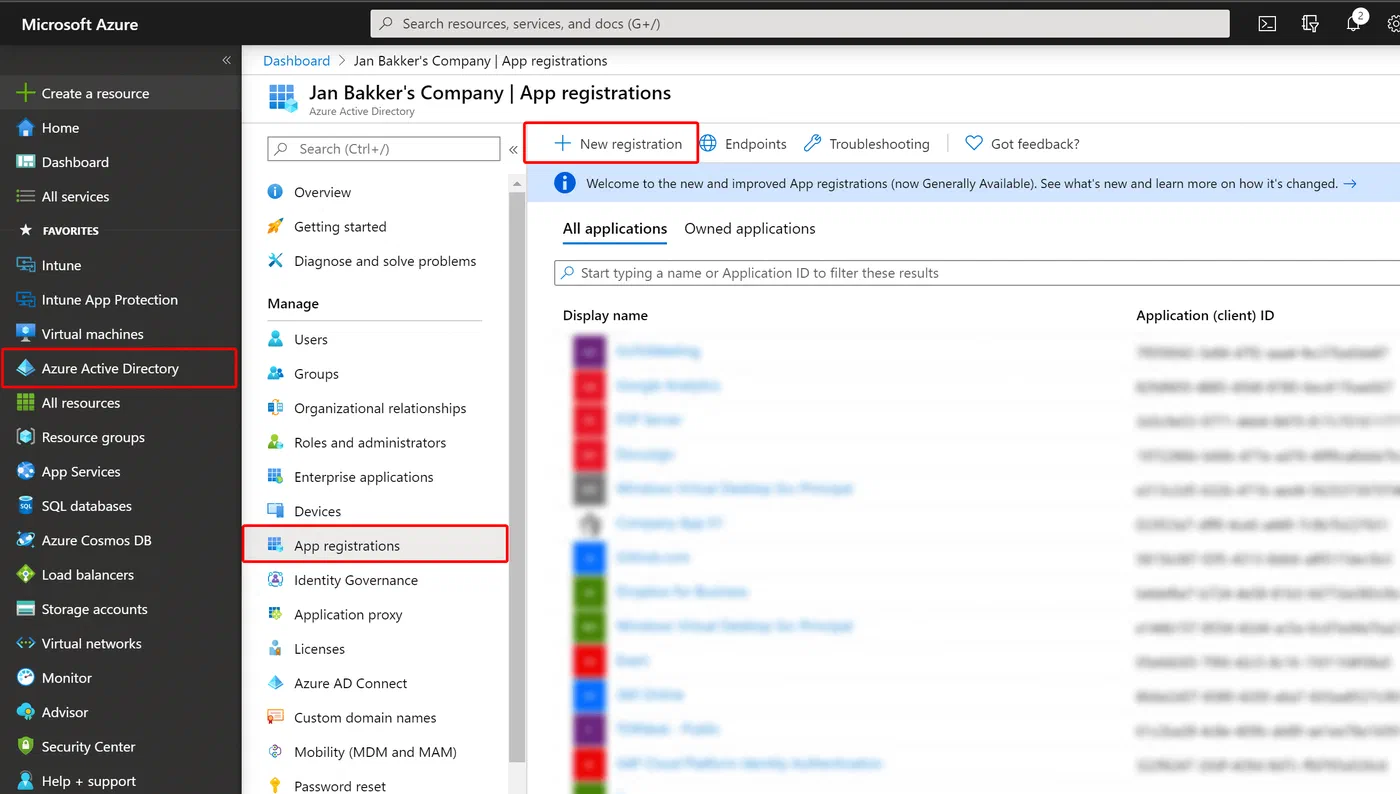Open Cloud Shell icon in top bar
1400x794 pixels.
tap(1267, 24)
